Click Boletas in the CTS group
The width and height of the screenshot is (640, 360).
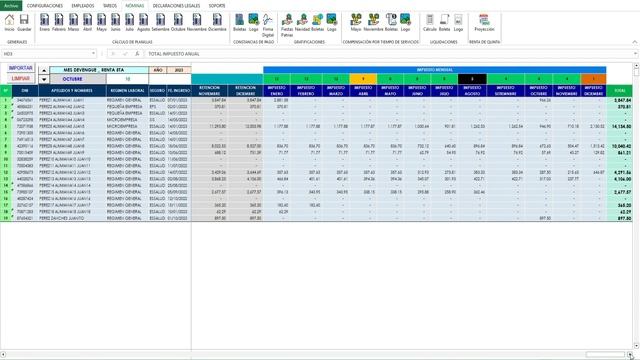point(391,22)
